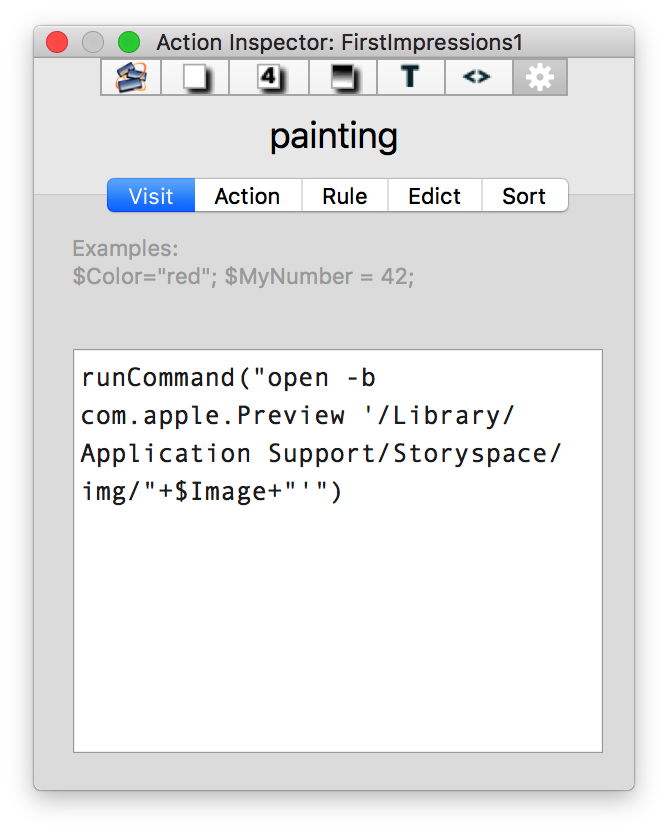Select the Edict tab
The width and height of the screenshot is (668, 832).
coord(434,196)
